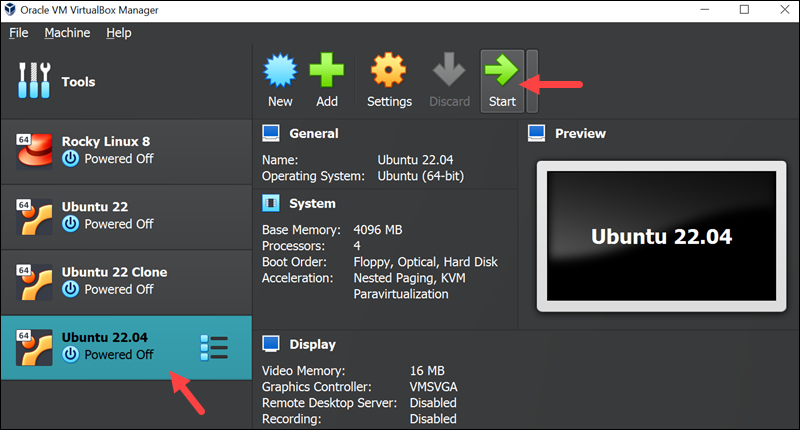The height and width of the screenshot is (430, 800).
Task: Start the VM with the green arrow
Action: (x=502, y=70)
